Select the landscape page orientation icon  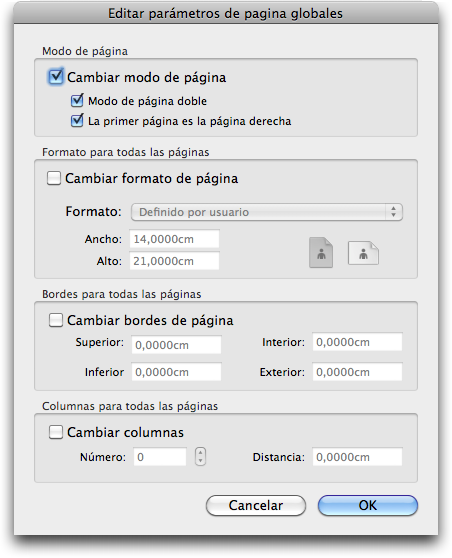363,253
